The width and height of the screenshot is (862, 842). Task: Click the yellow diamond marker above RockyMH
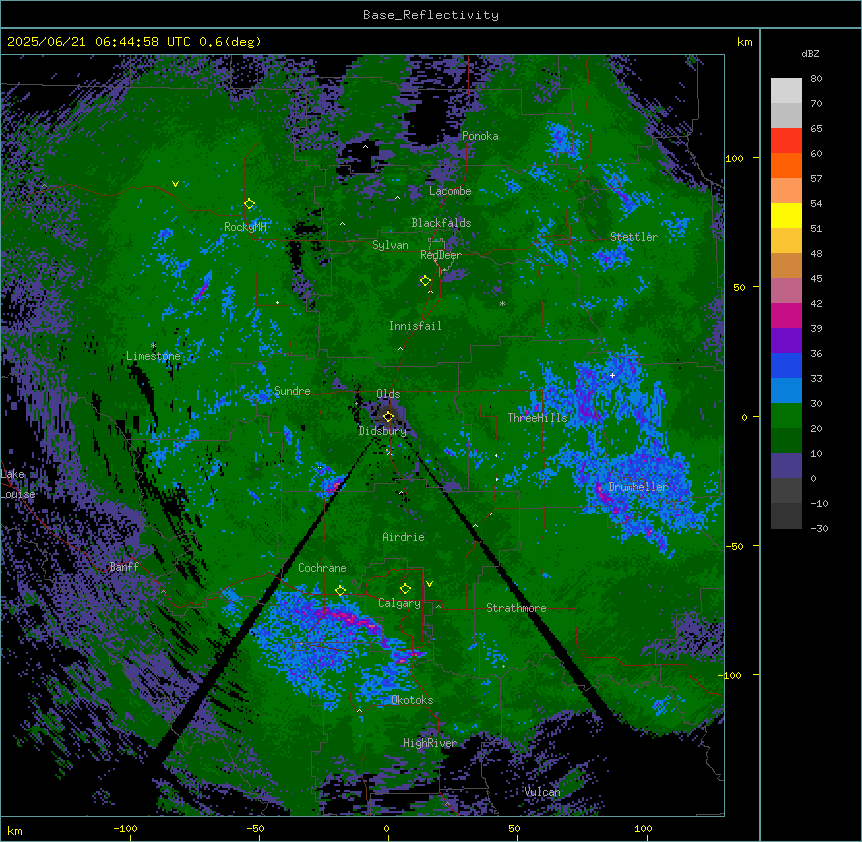click(250, 204)
